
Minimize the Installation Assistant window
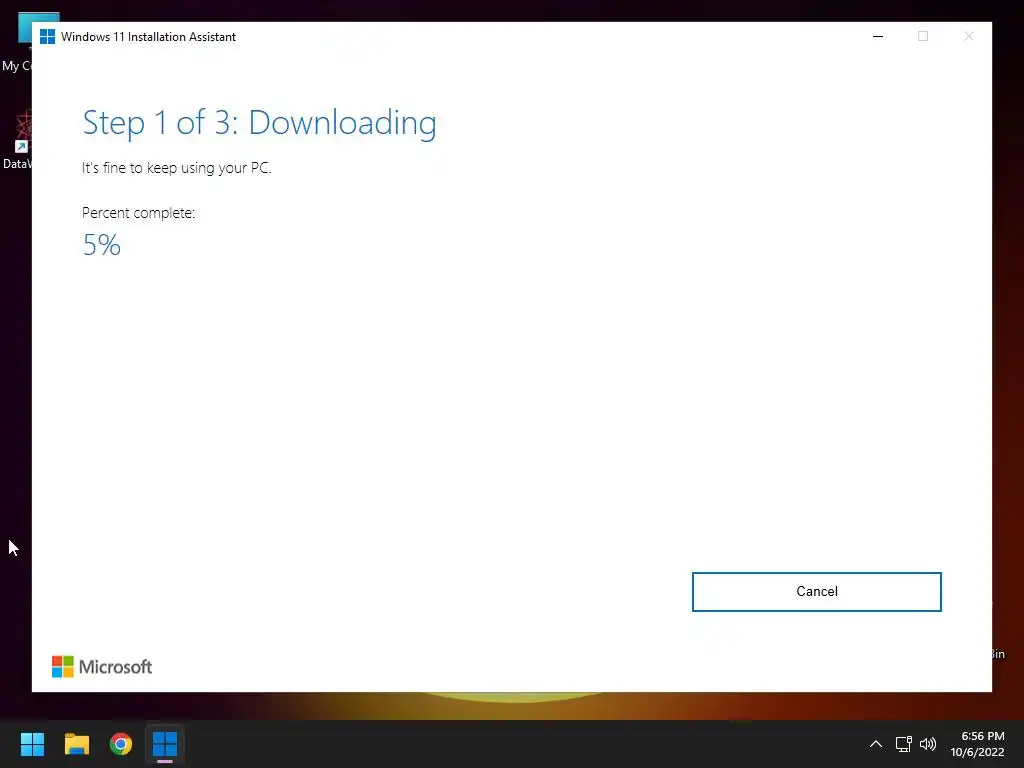click(878, 37)
